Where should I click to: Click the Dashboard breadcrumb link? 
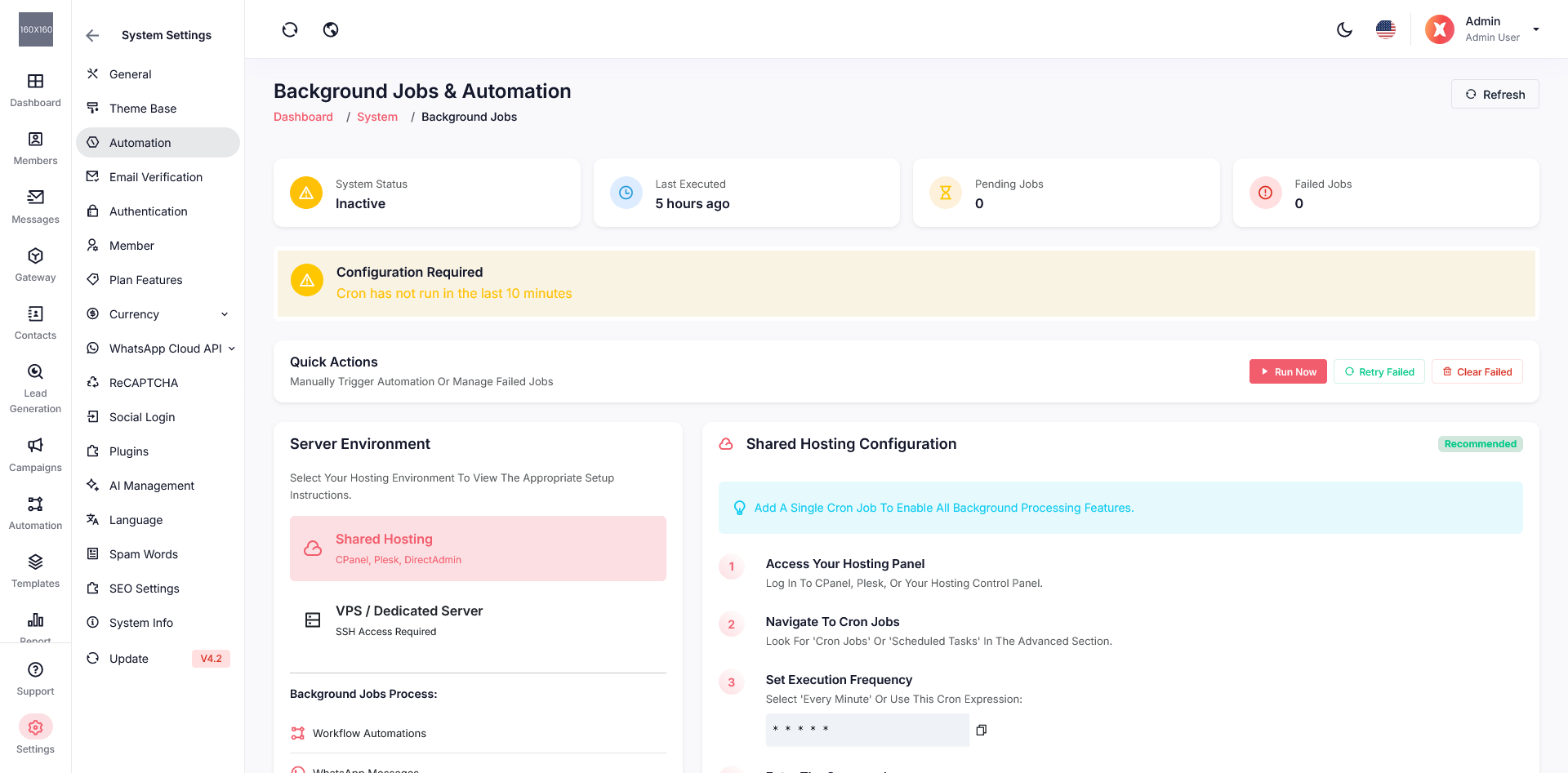303,117
